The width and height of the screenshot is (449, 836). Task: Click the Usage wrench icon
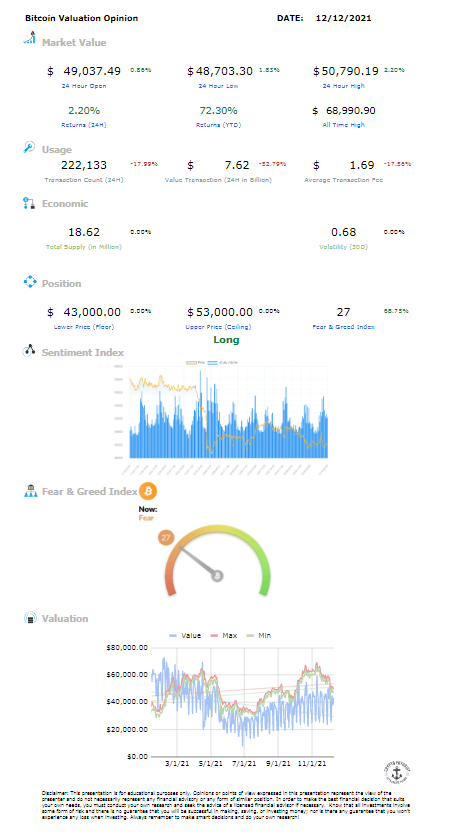(29, 148)
